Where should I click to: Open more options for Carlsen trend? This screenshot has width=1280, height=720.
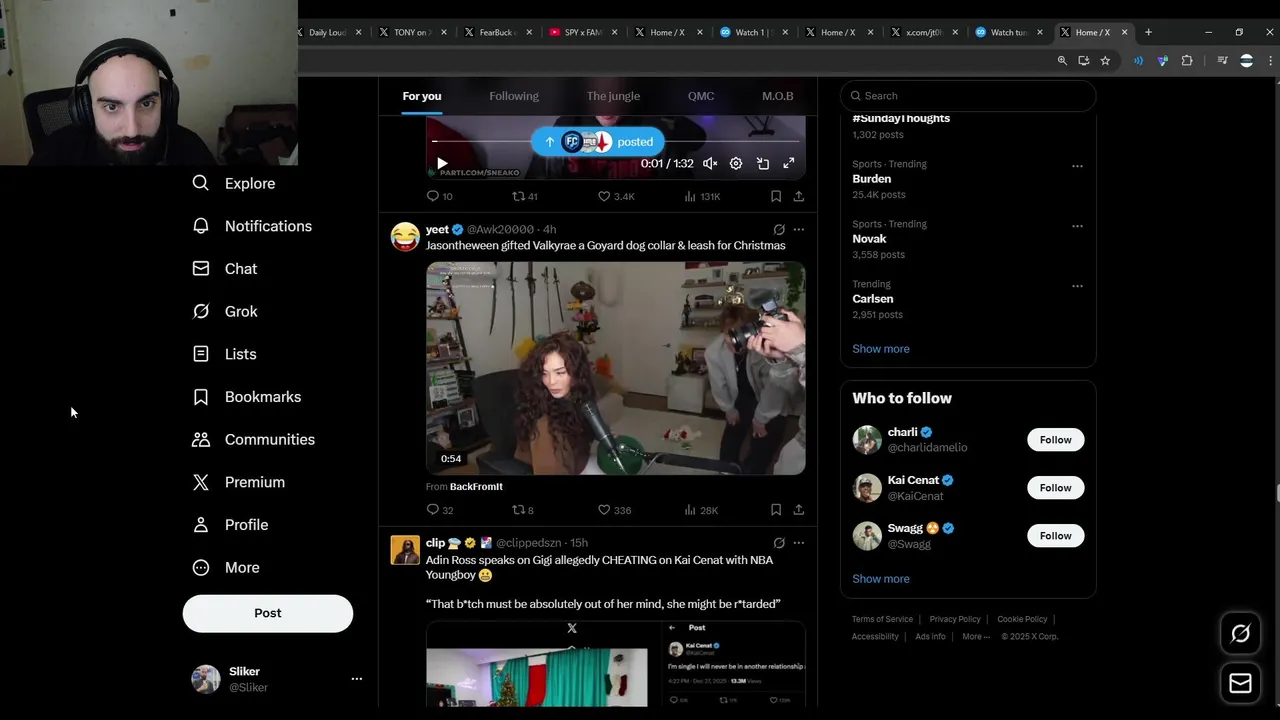(x=1077, y=286)
